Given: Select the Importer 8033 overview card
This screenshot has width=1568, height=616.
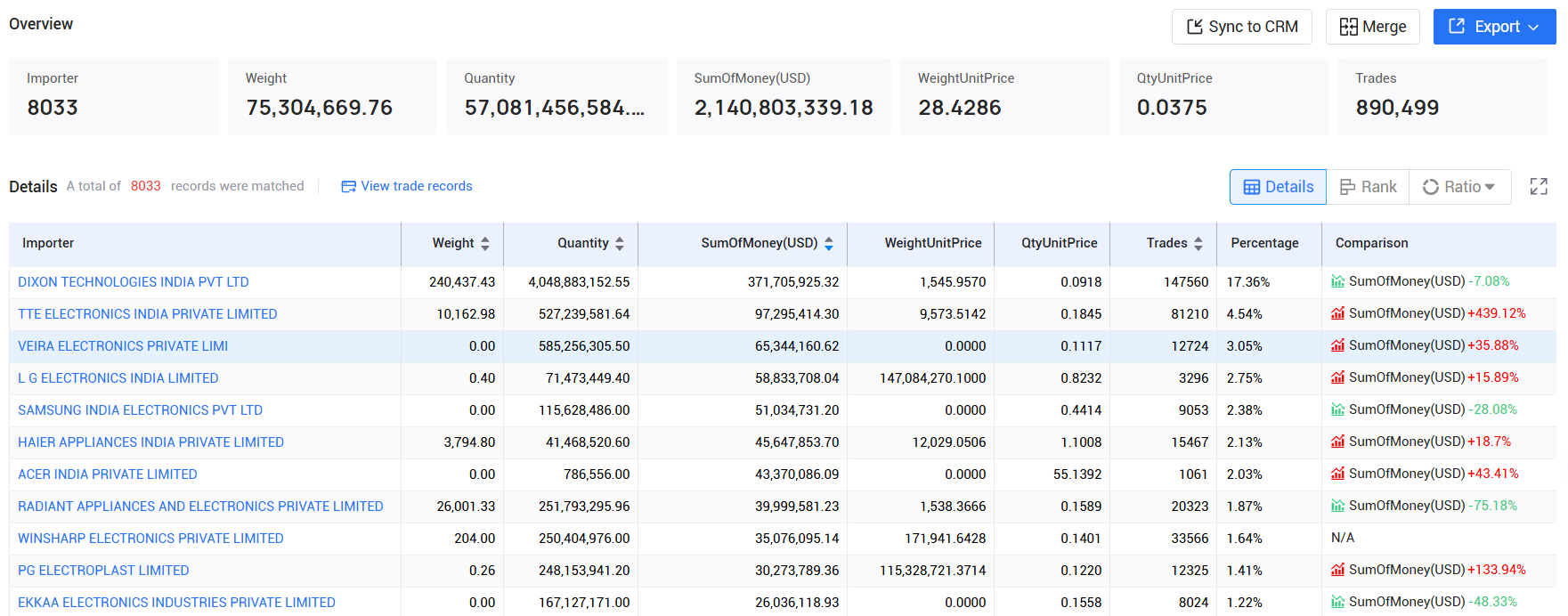Looking at the screenshot, I should (114, 96).
